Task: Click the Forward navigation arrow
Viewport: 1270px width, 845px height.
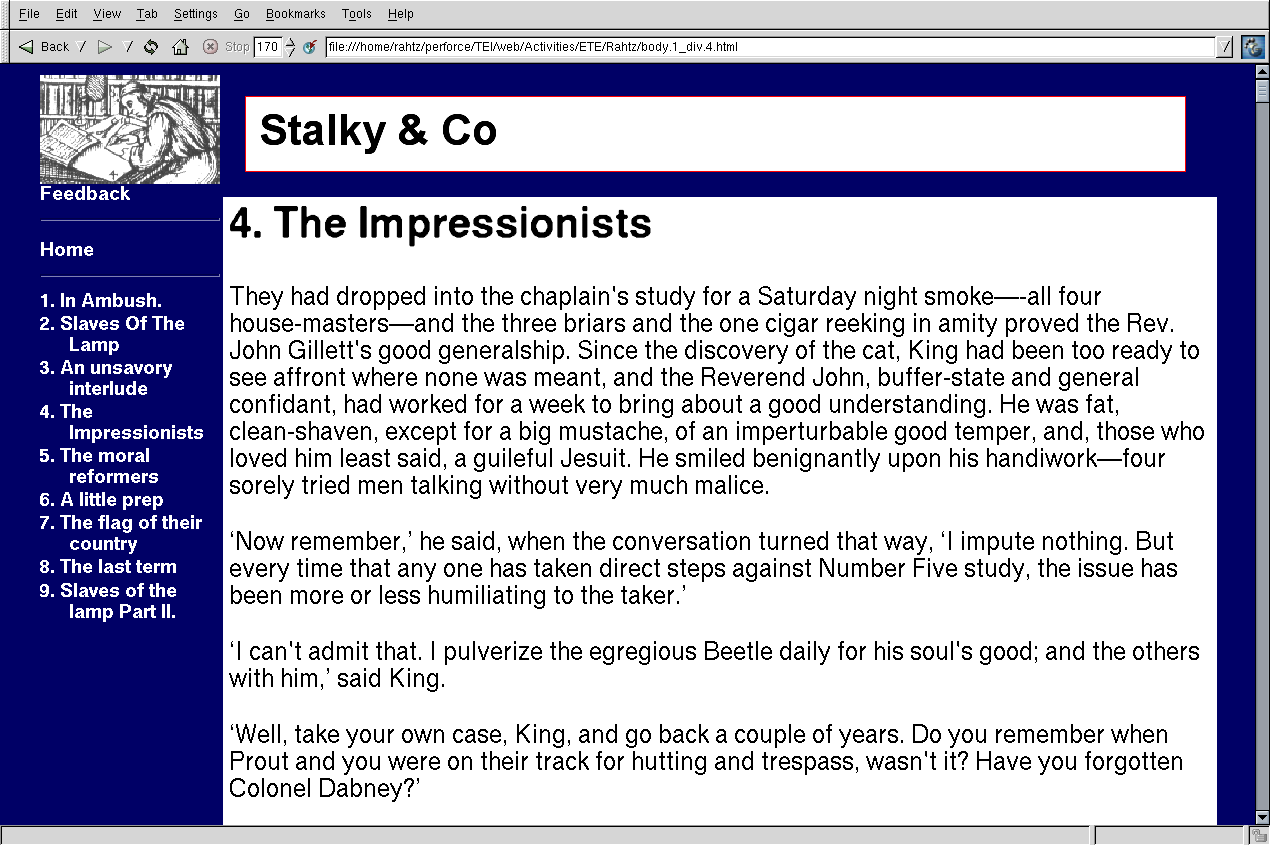Action: (x=104, y=46)
